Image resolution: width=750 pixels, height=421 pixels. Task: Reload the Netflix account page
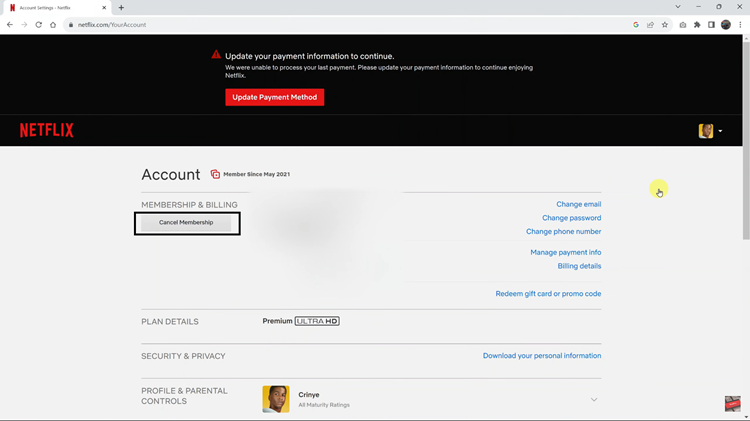pyautogui.click(x=39, y=25)
